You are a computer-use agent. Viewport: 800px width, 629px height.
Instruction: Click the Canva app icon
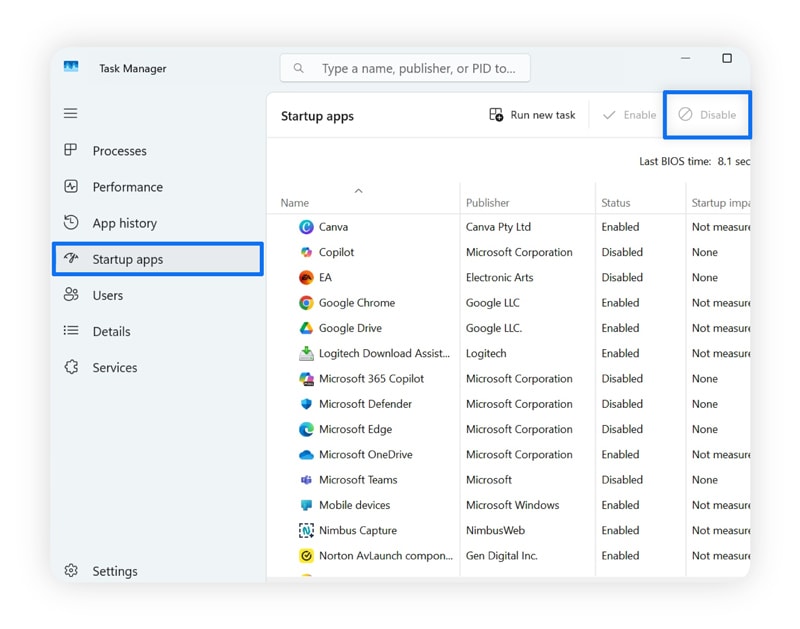pos(308,227)
